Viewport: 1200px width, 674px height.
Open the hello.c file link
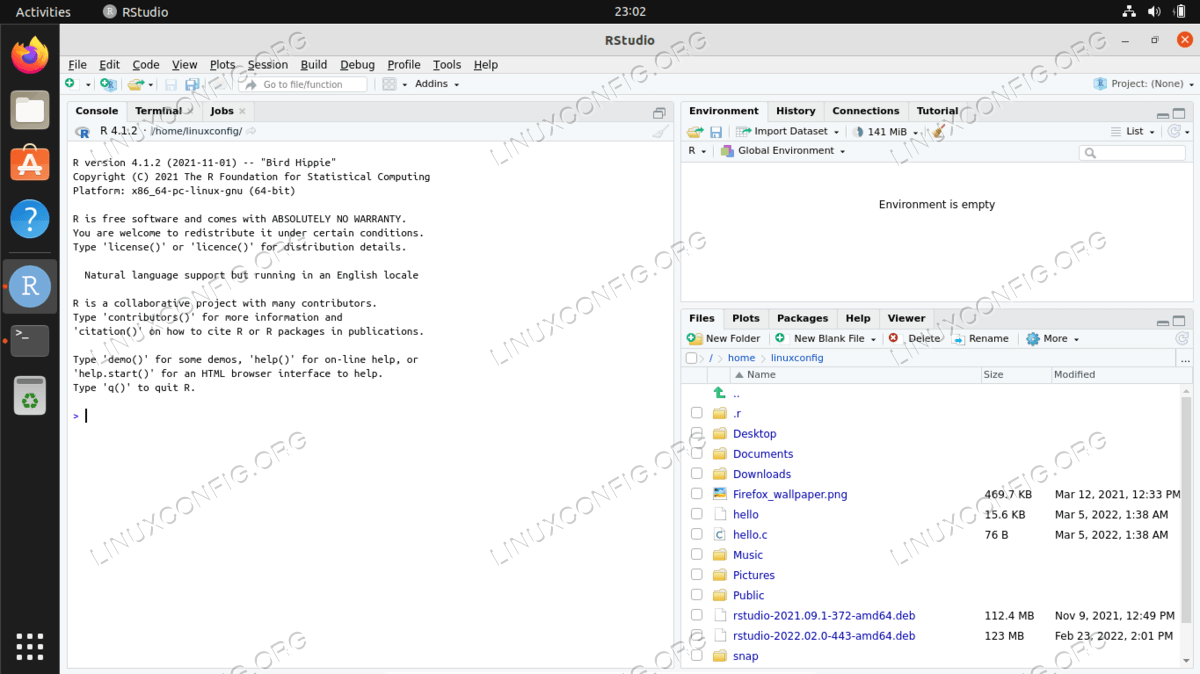click(750, 535)
